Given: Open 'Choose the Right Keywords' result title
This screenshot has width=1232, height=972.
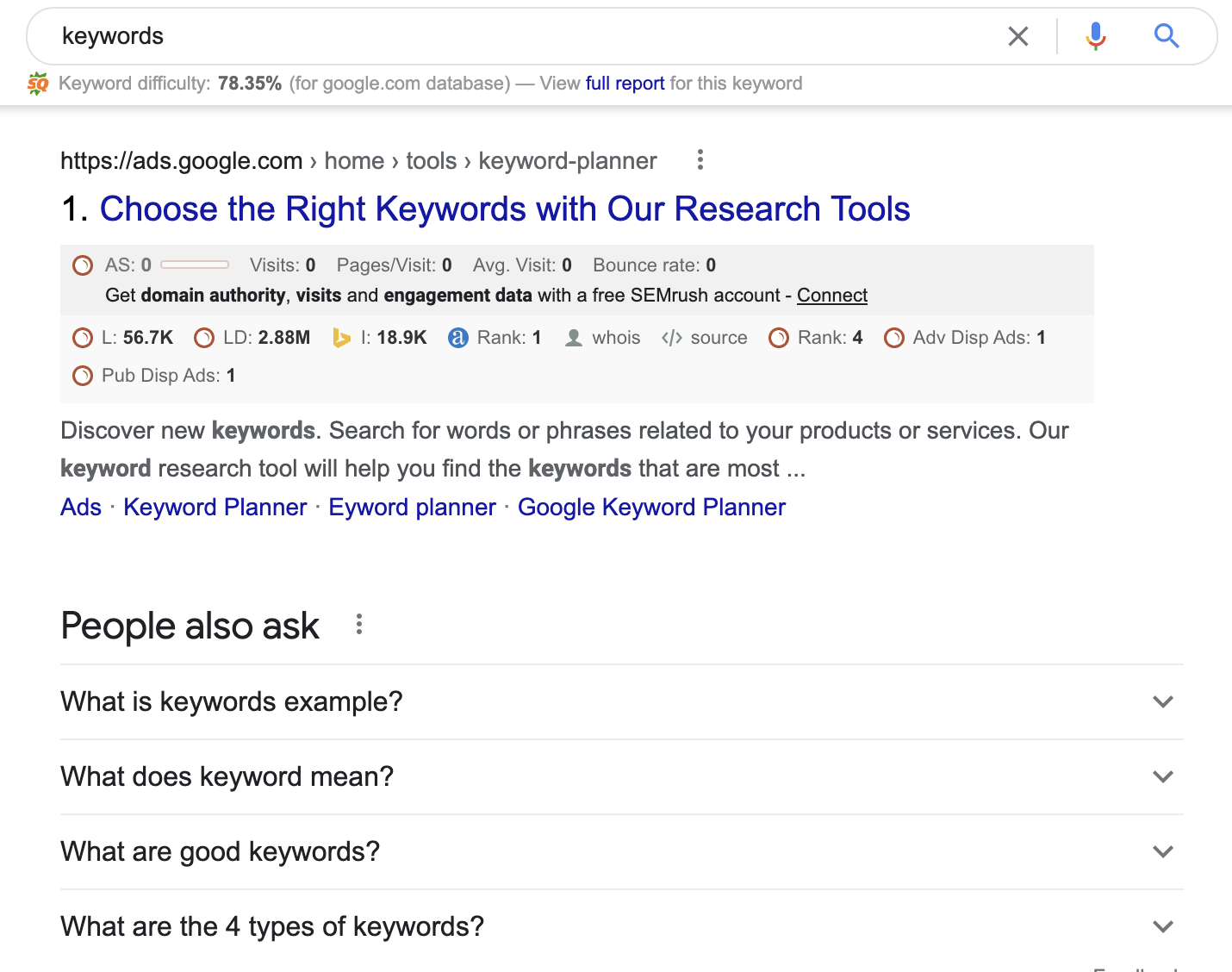Looking at the screenshot, I should (505, 209).
